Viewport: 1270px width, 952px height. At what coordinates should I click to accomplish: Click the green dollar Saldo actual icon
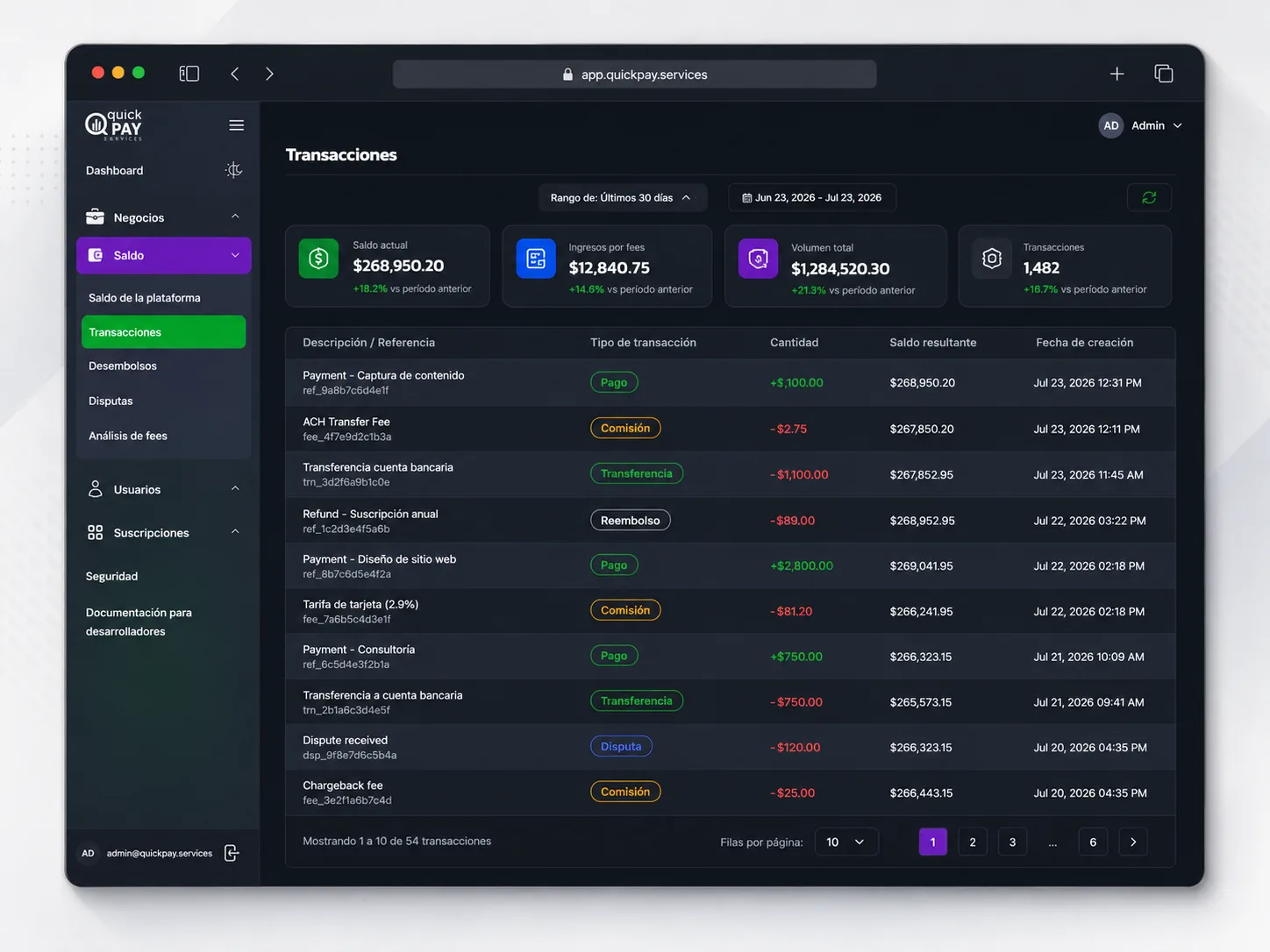coord(318,259)
